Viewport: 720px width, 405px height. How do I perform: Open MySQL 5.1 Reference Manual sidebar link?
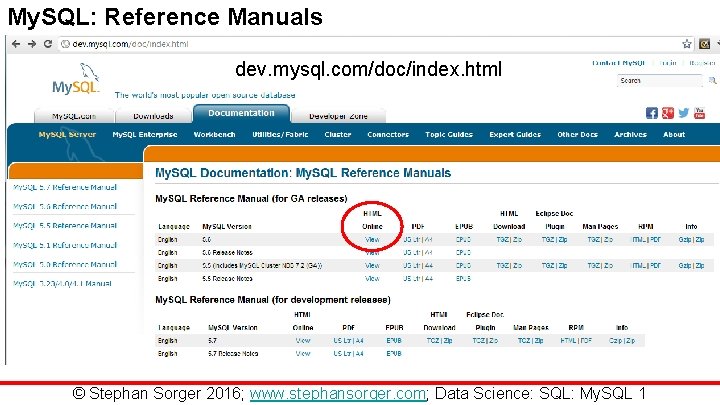point(65,245)
